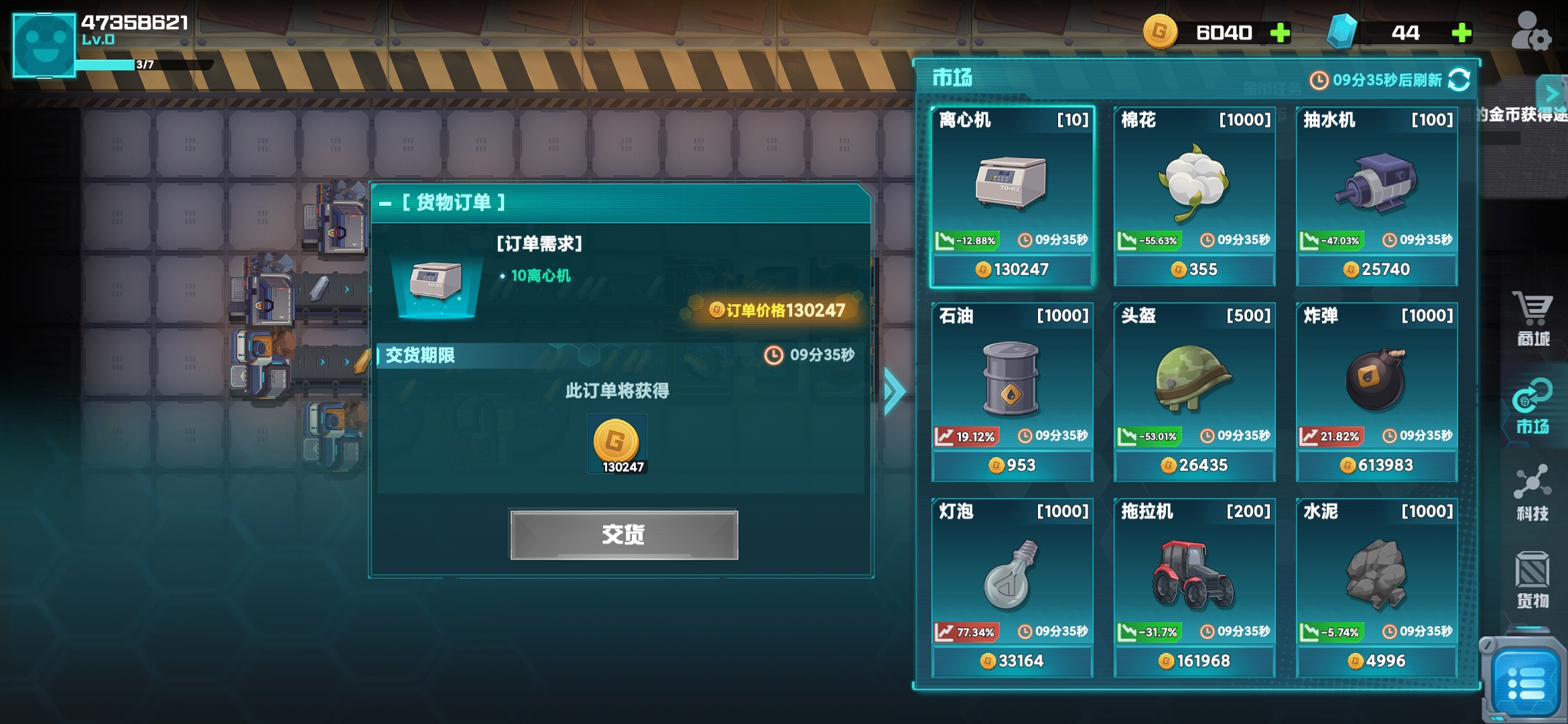
Task: Click the 130247 gold reward coin
Action: [616, 444]
